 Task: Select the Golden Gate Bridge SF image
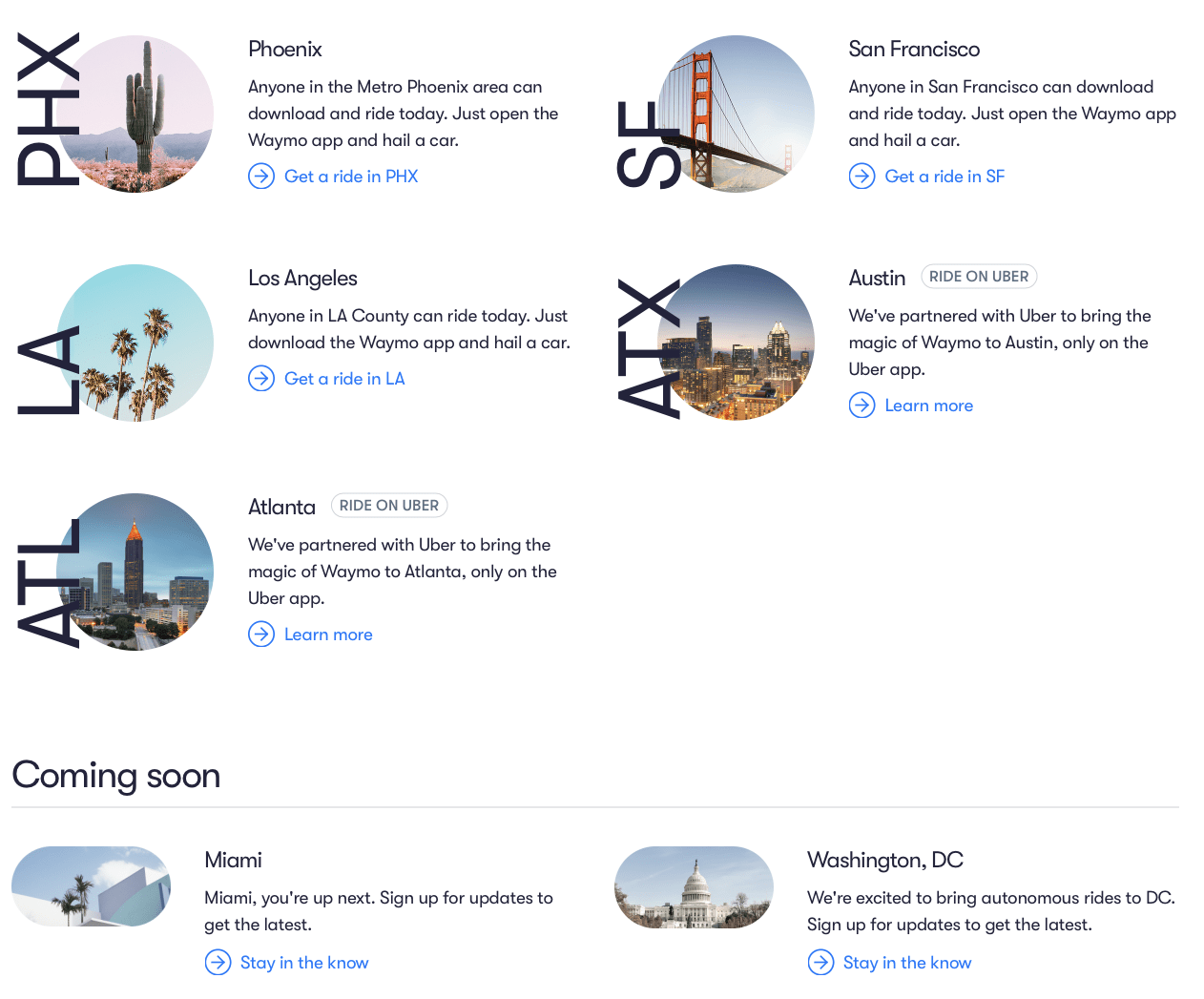(736, 114)
